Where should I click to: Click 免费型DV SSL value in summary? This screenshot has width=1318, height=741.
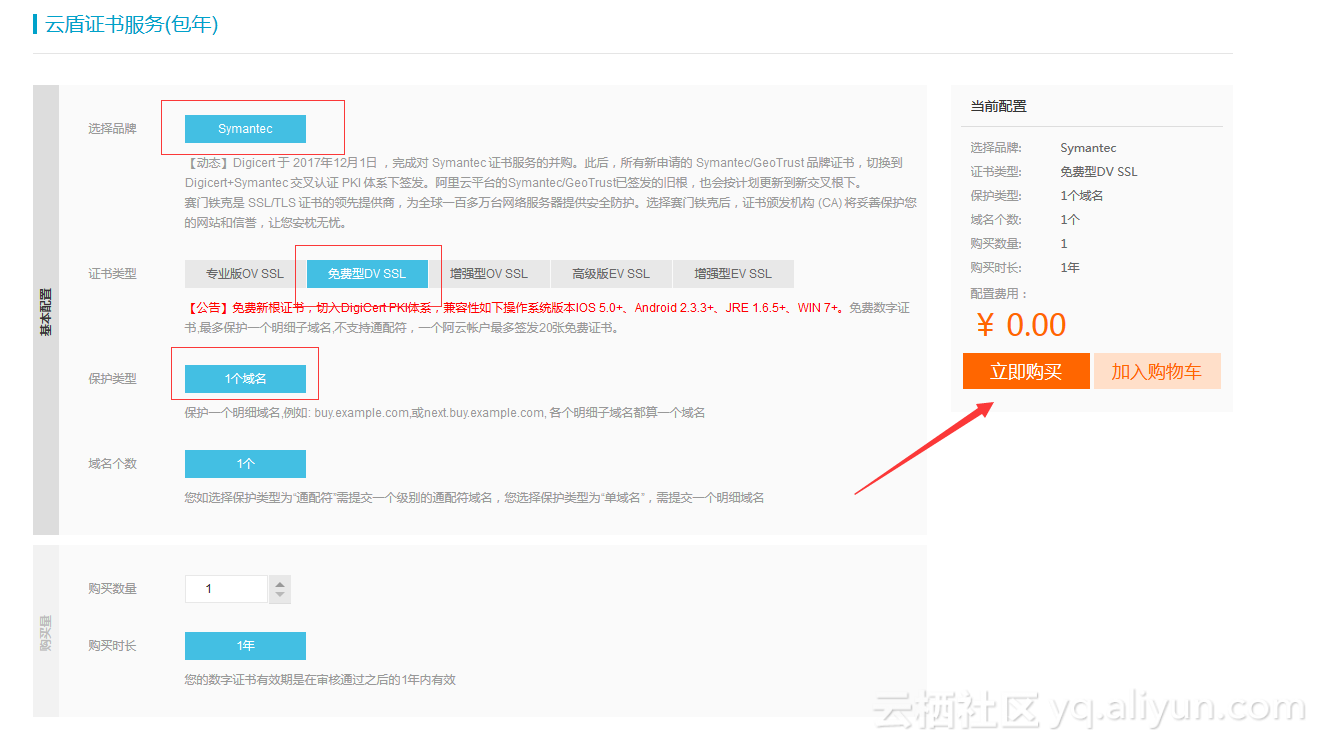coord(1099,172)
